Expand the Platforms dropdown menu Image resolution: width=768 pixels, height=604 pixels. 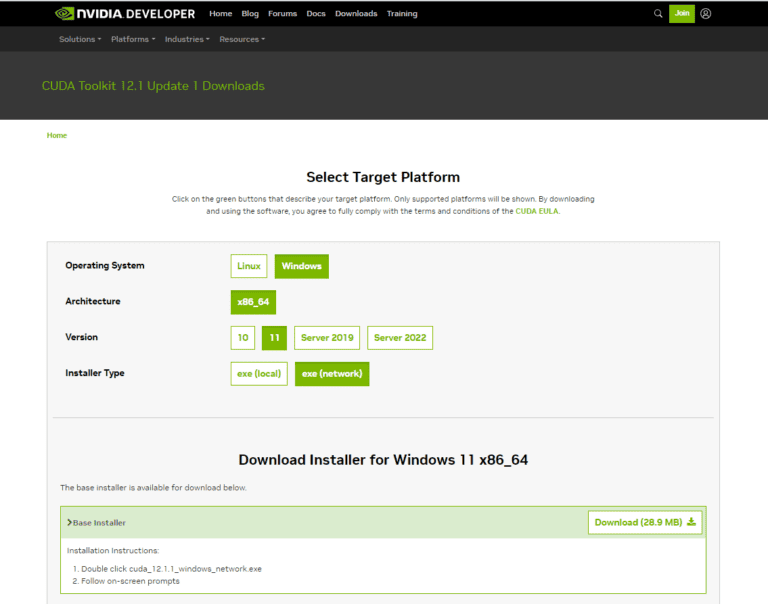coord(133,39)
